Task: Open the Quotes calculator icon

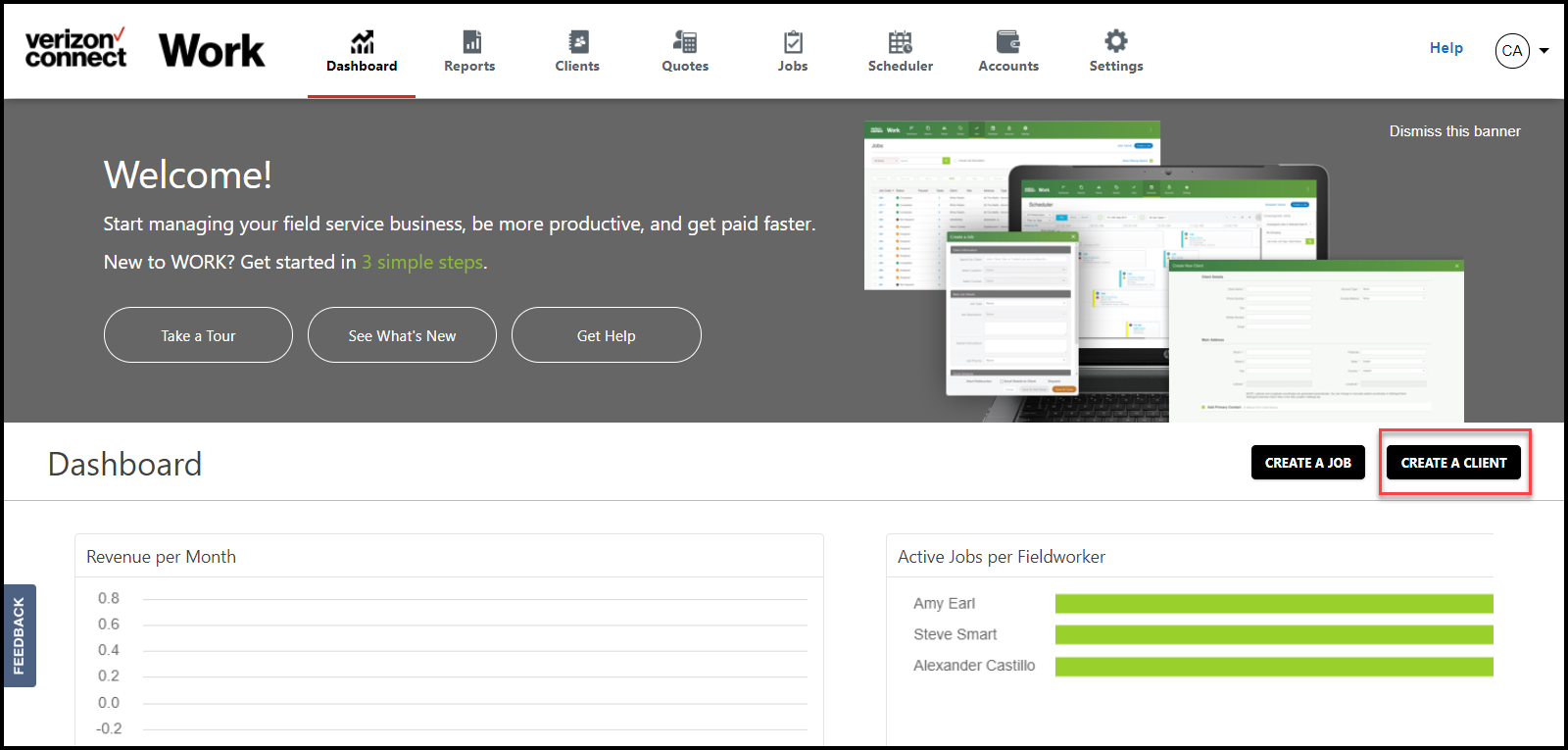Action: tap(685, 41)
